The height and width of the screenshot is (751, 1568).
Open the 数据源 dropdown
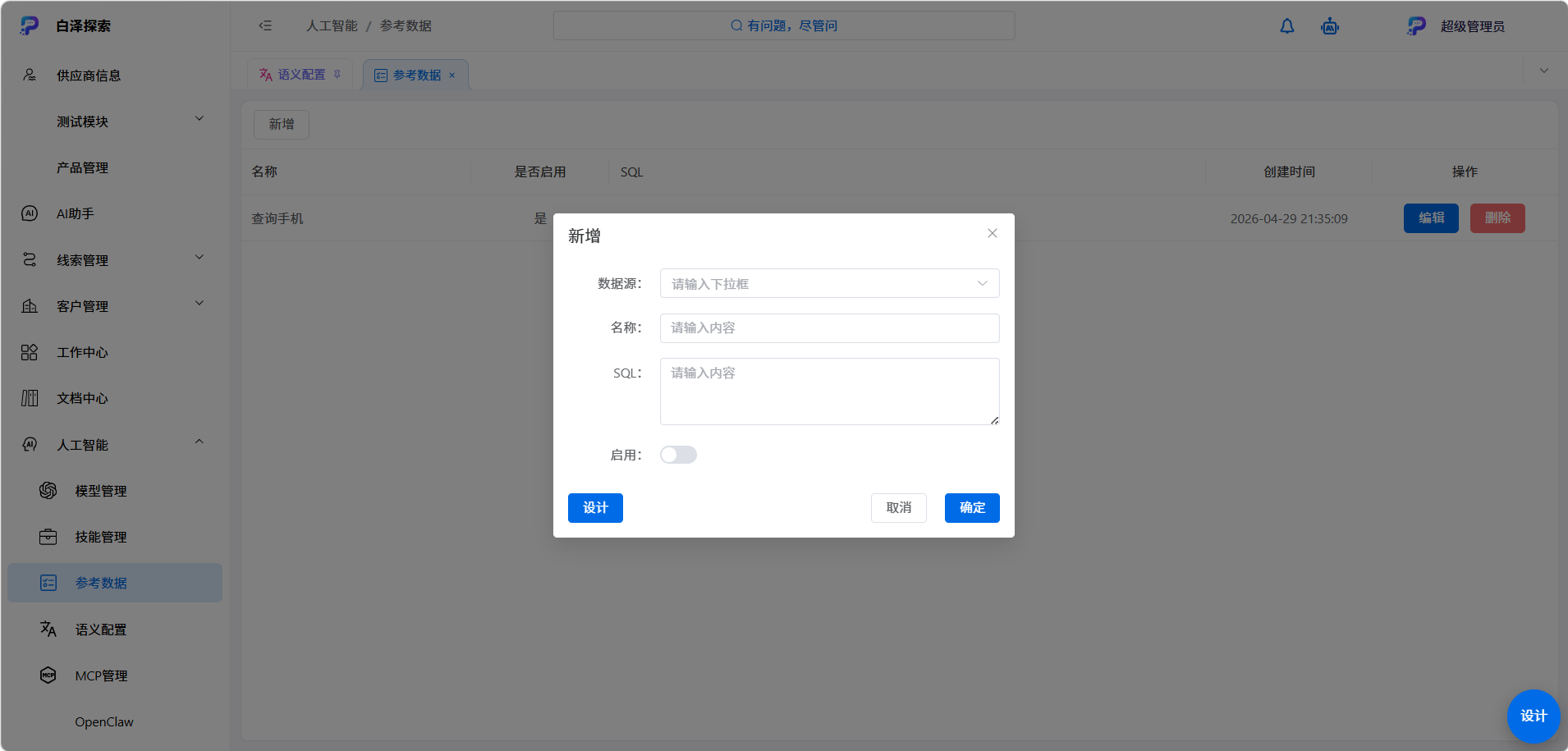[x=829, y=283]
